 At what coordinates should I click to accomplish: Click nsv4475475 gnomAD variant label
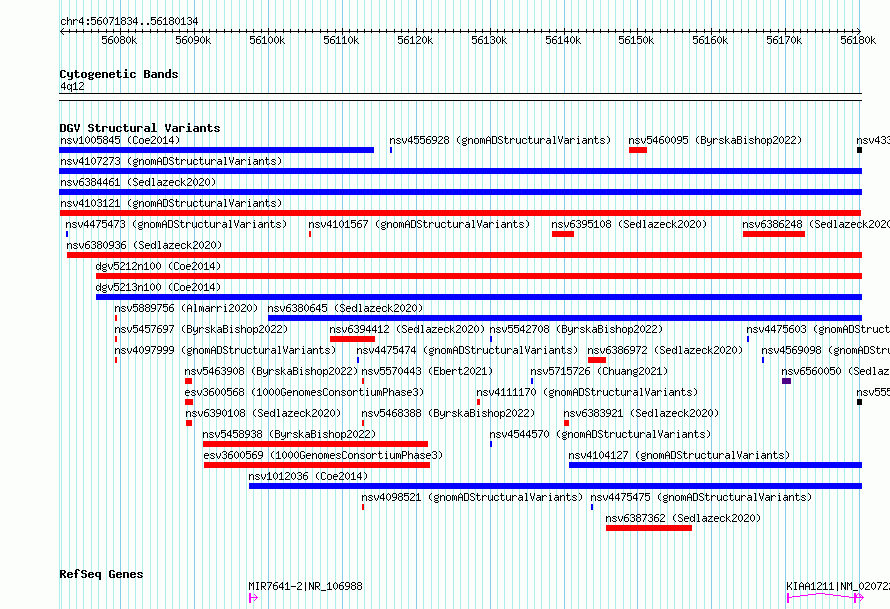(x=701, y=497)
